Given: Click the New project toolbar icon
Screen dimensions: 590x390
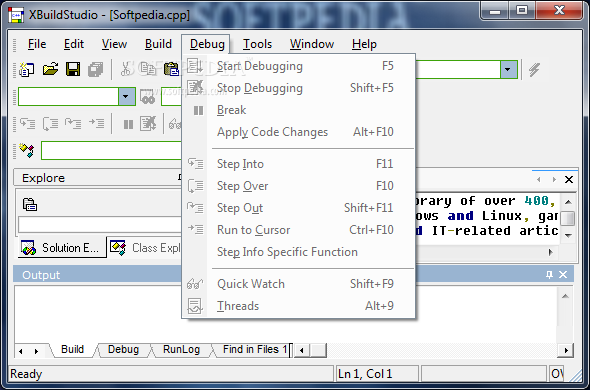Looking at the screenshot, I should point(27,70).
